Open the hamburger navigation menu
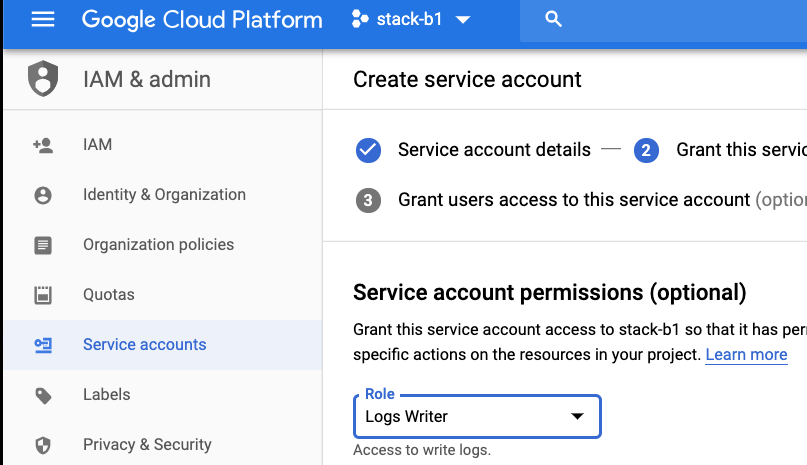 pyautogui.click(x=43, y=20)
